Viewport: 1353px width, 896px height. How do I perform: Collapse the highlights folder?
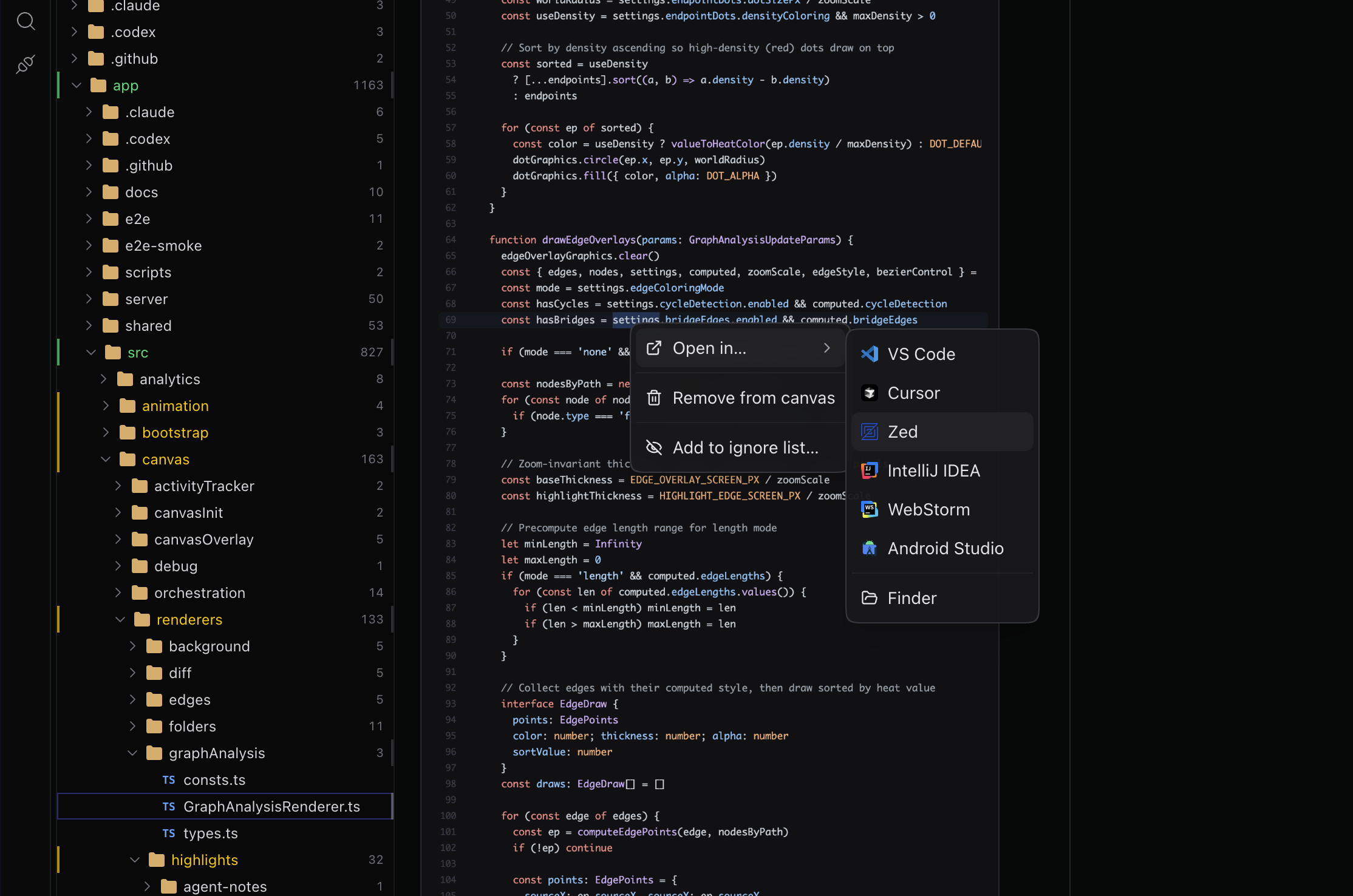point(135,860)
